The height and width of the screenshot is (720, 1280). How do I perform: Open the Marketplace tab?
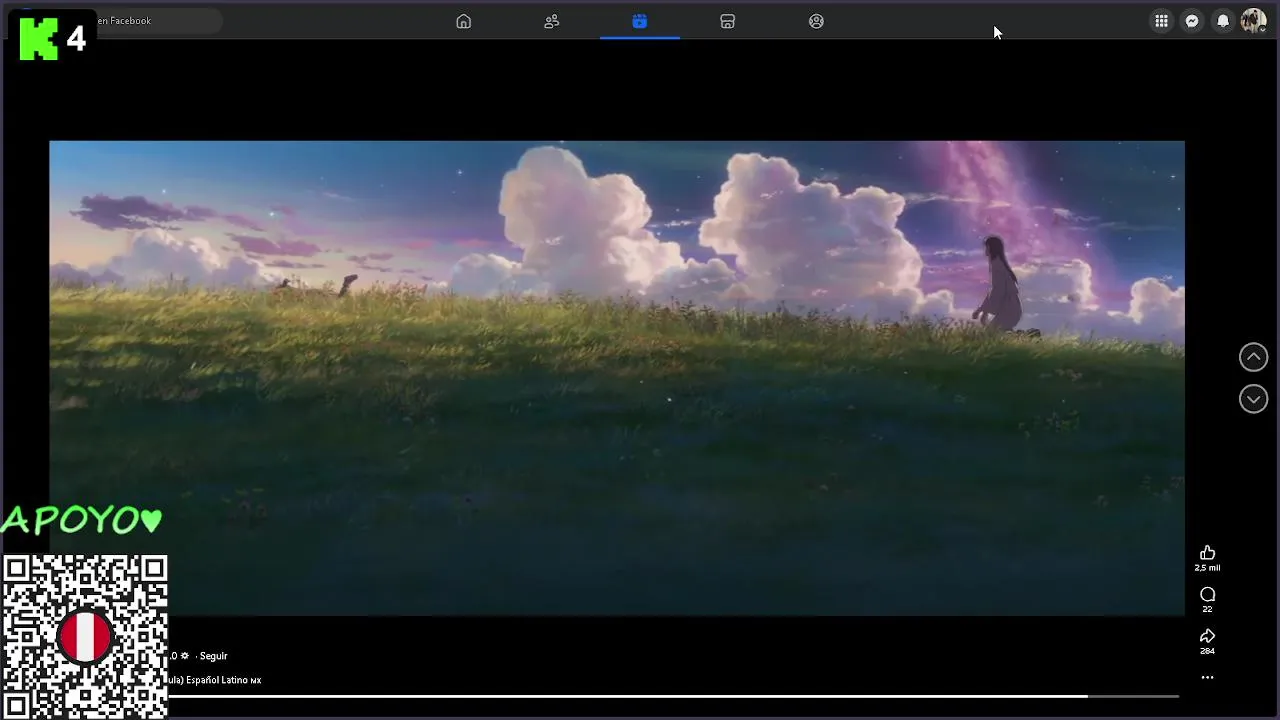pos(728,21)
